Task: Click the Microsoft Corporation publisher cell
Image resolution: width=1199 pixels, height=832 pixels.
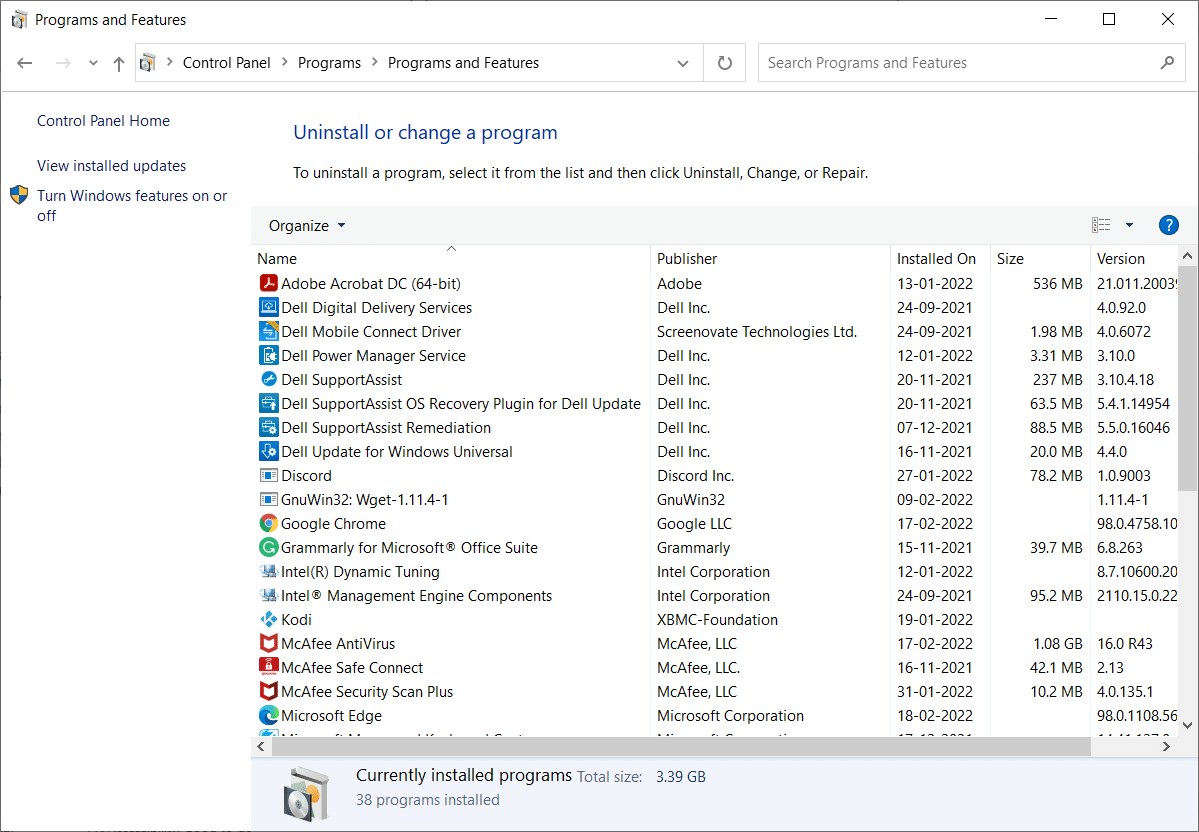Action: [730, 716]
